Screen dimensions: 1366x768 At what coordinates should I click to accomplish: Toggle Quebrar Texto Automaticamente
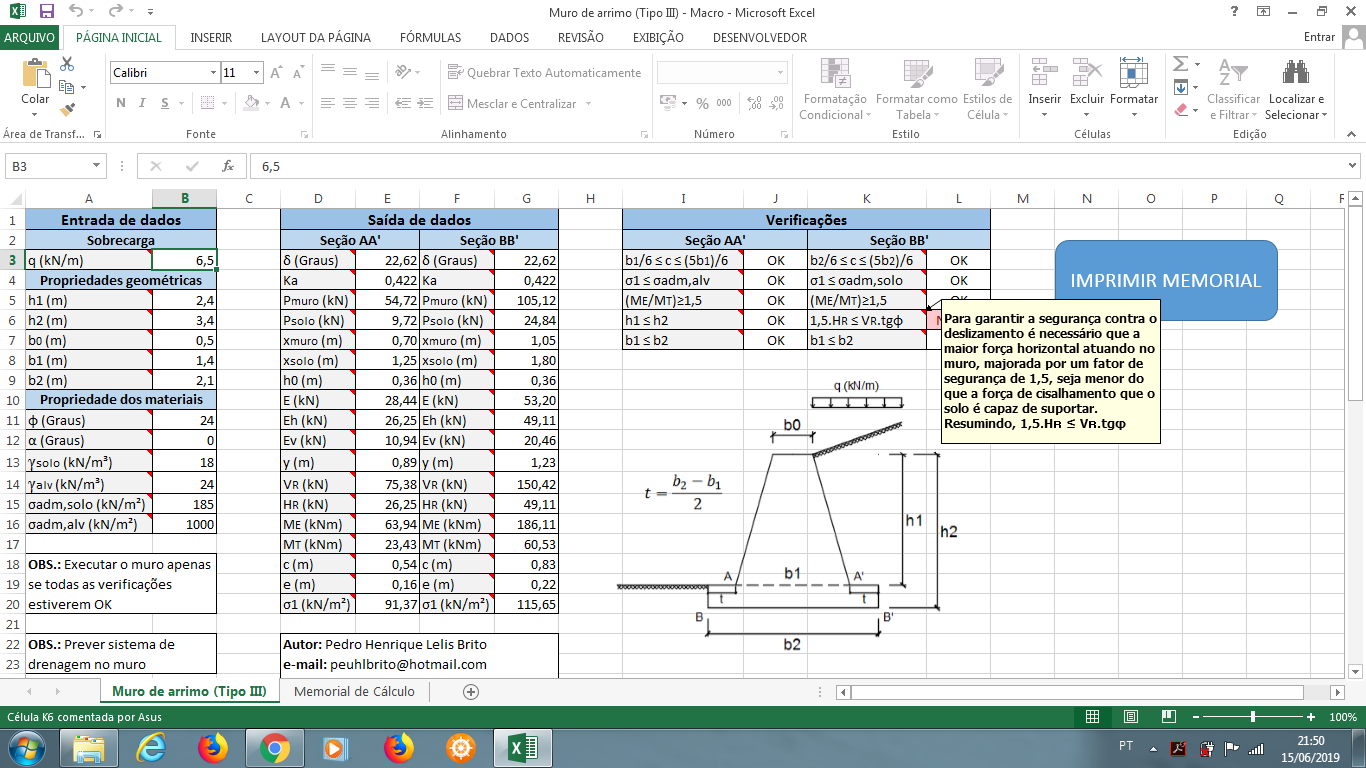pyautogui.click(x=544, y=73)
